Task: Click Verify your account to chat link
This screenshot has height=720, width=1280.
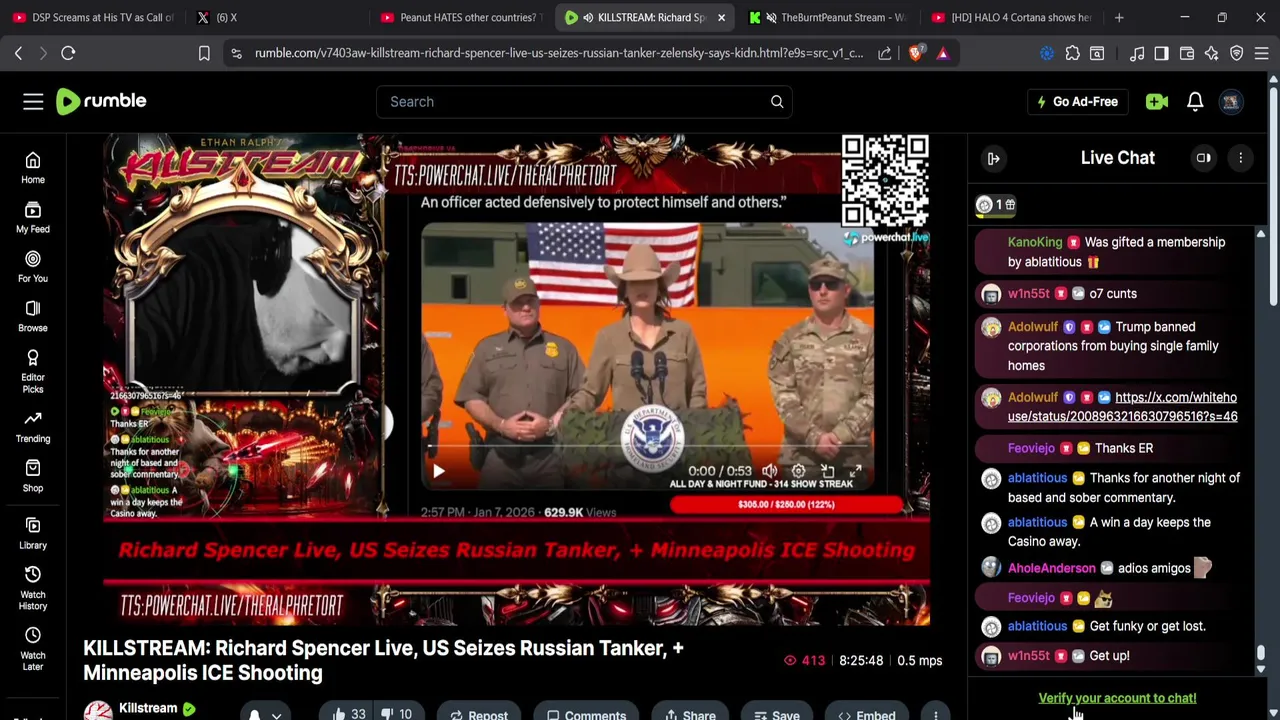Action: (x=1117, y=698)
